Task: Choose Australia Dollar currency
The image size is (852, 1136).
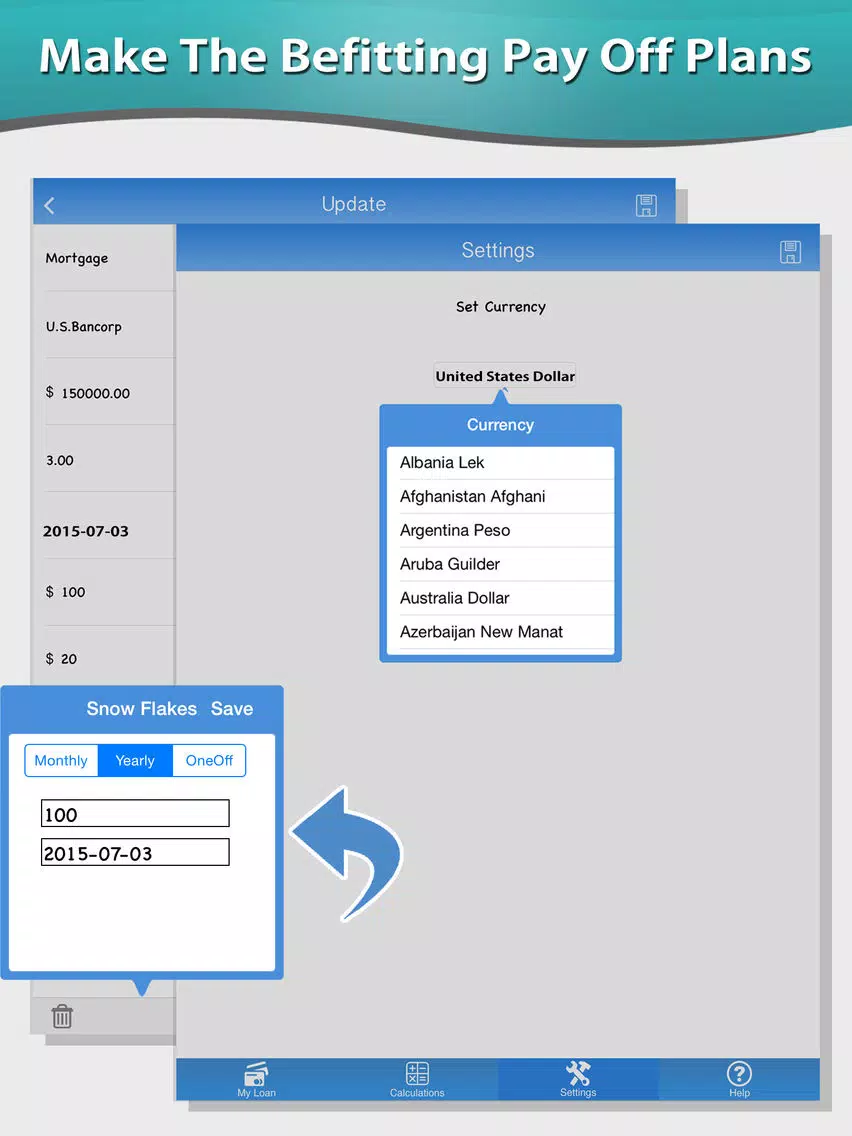Action: point(501,598)
